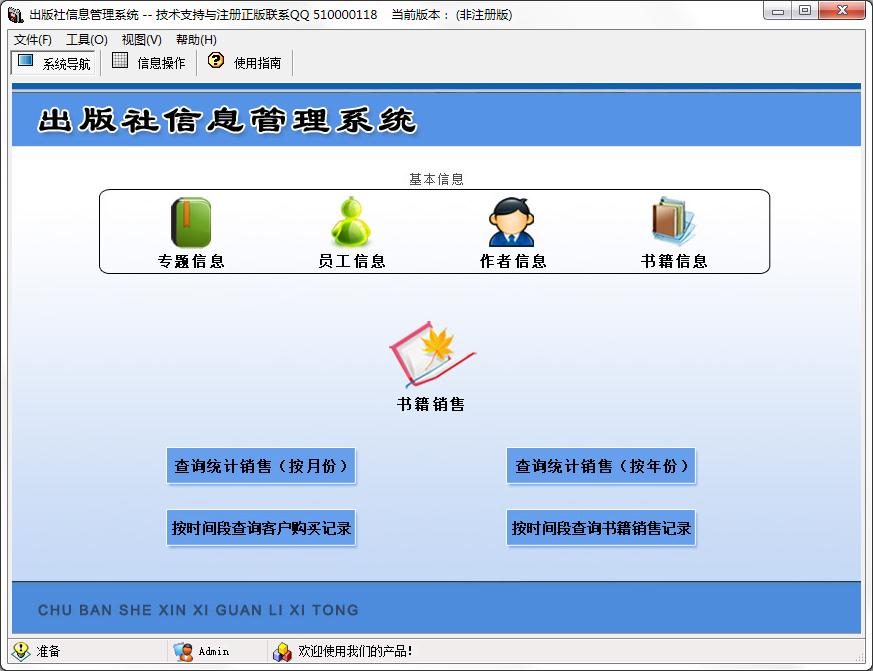
Task: Click 查询统计销售（按年份）button
Action: (601, 466)
